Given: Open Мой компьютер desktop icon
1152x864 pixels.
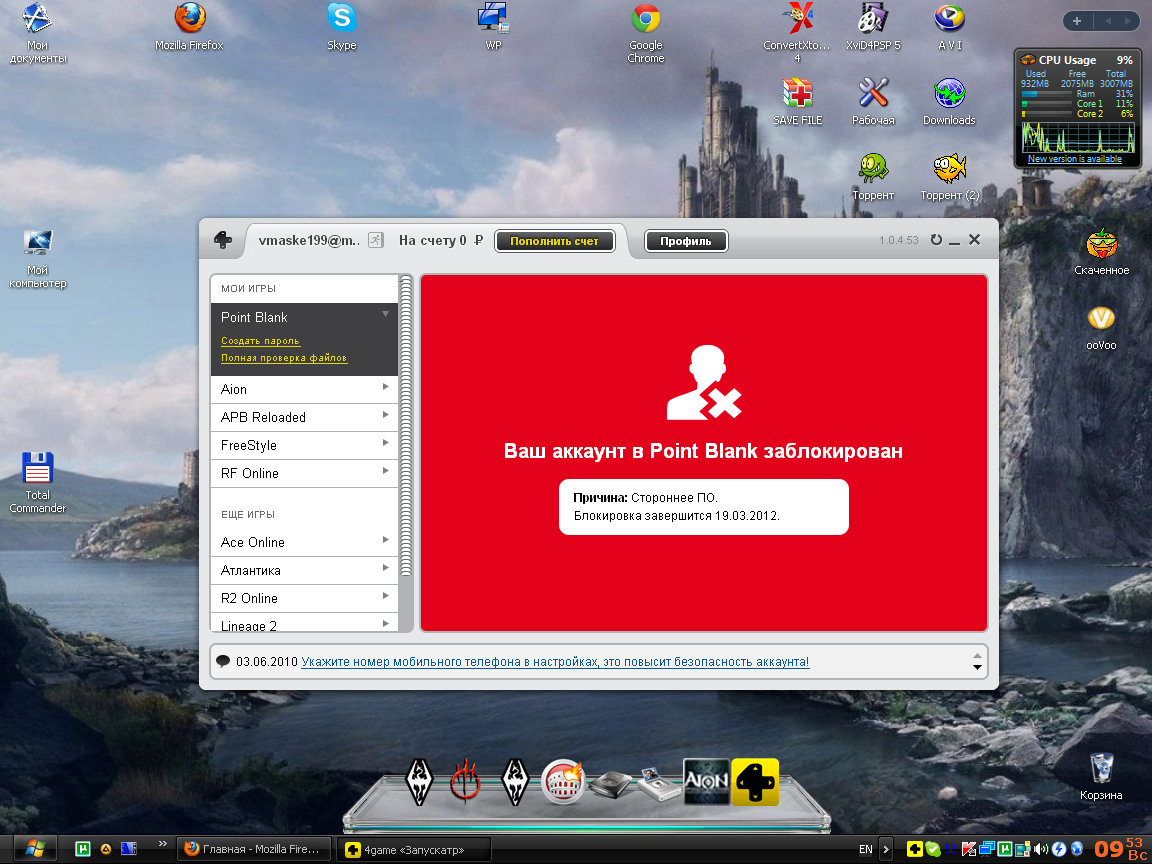Looking at the screenshot, I should (37, 258).
